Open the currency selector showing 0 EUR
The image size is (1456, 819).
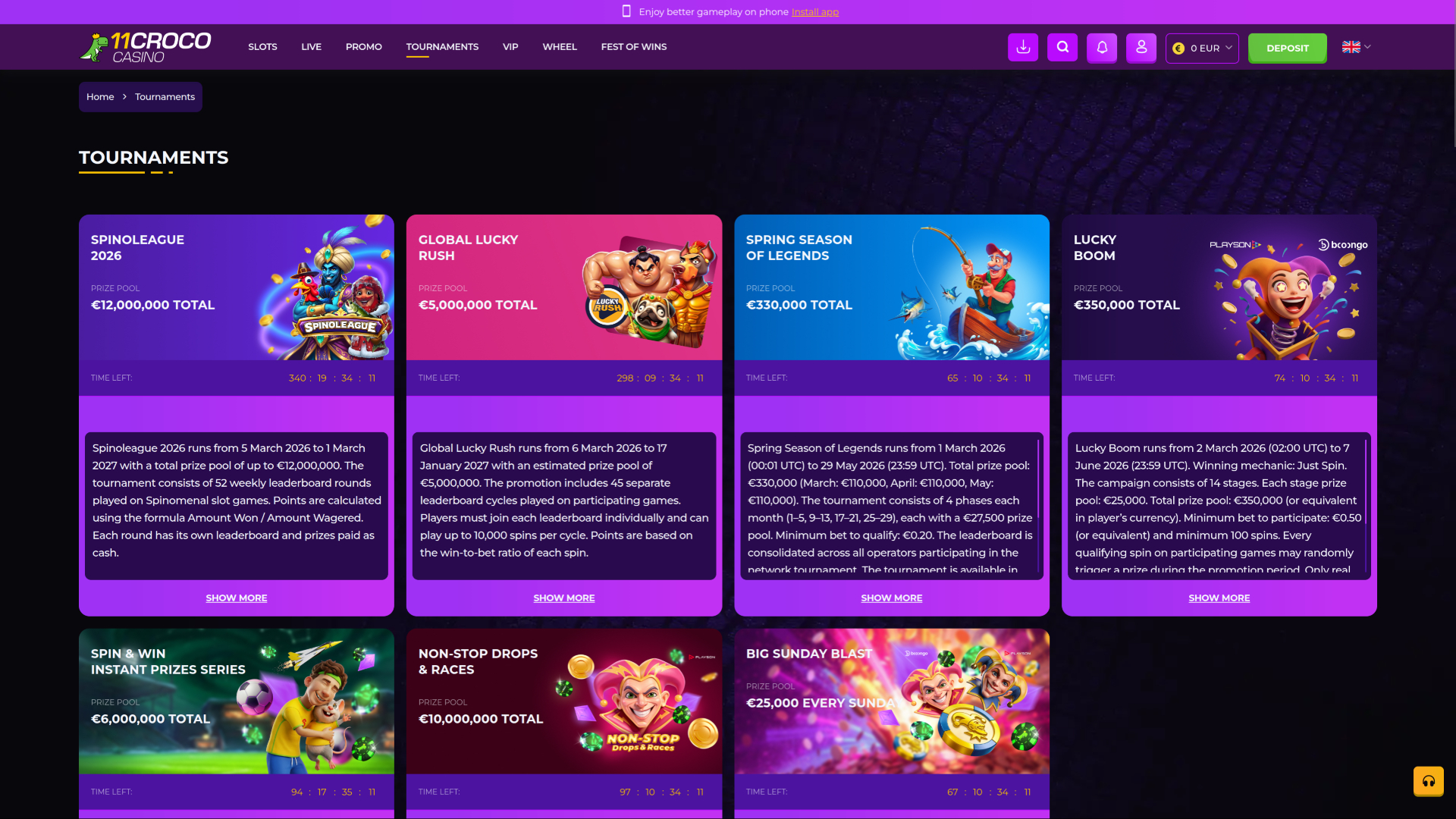[1202, 47]
